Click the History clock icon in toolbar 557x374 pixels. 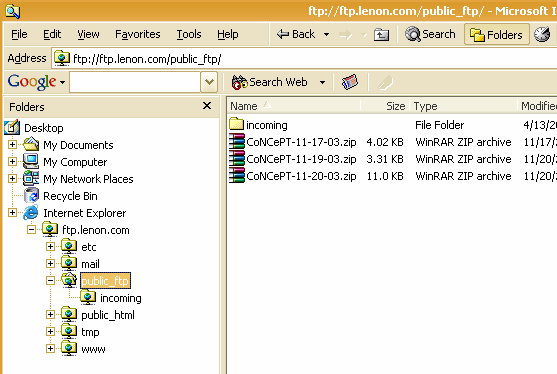(x=542, y=34)
